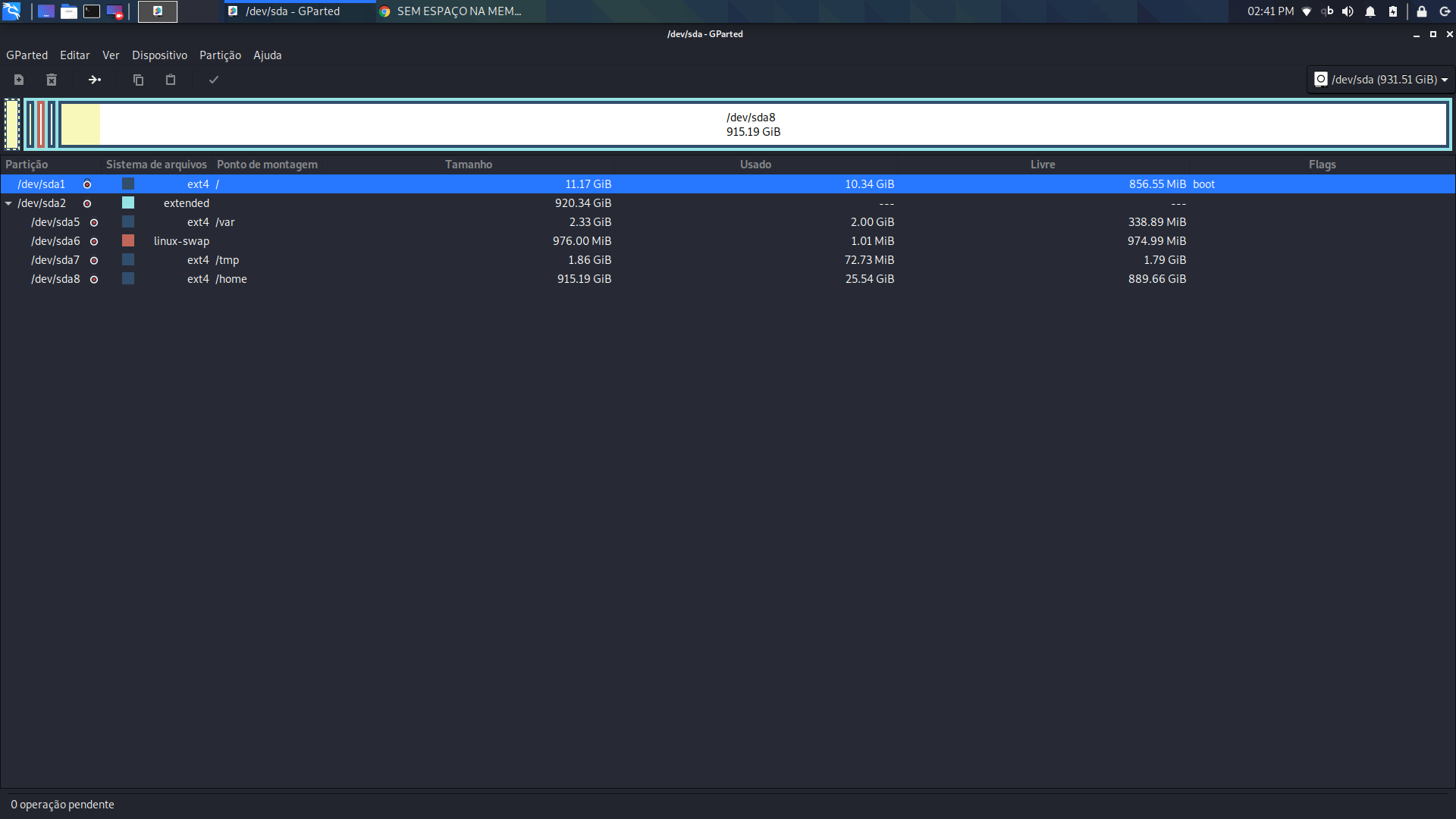The image size is (1456, 819).
Task: Sort by the Tamanho column header
Action: point(469,165)
